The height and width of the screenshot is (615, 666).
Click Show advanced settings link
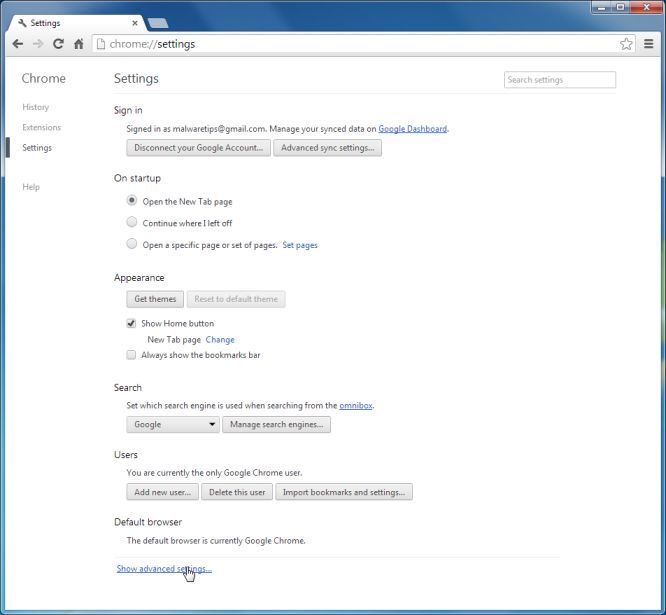click(x=164, y=569)
